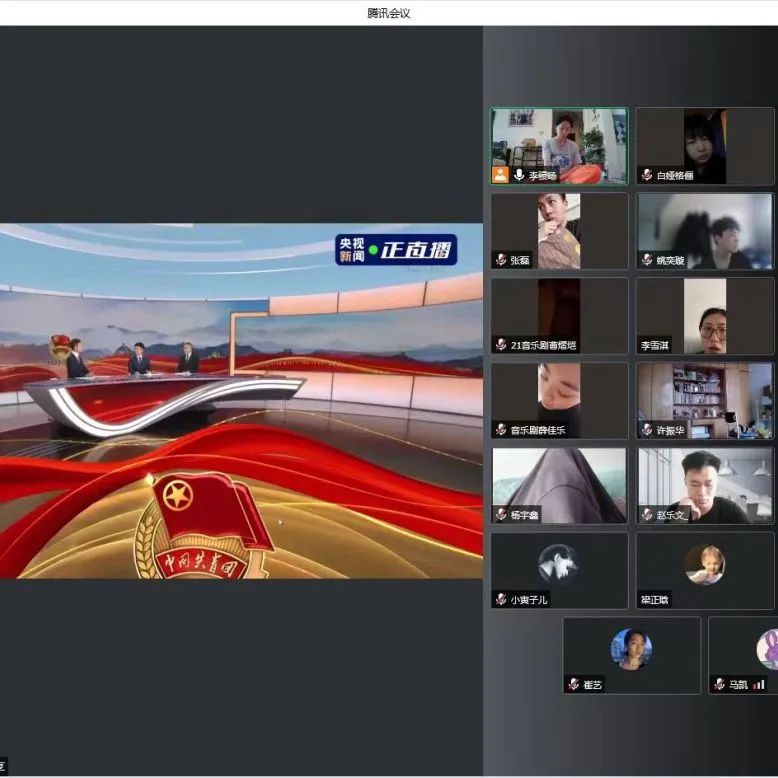Select the name label 梁正晗
Image resolution: width=778 pixels, height=778 pixels.
654,600
